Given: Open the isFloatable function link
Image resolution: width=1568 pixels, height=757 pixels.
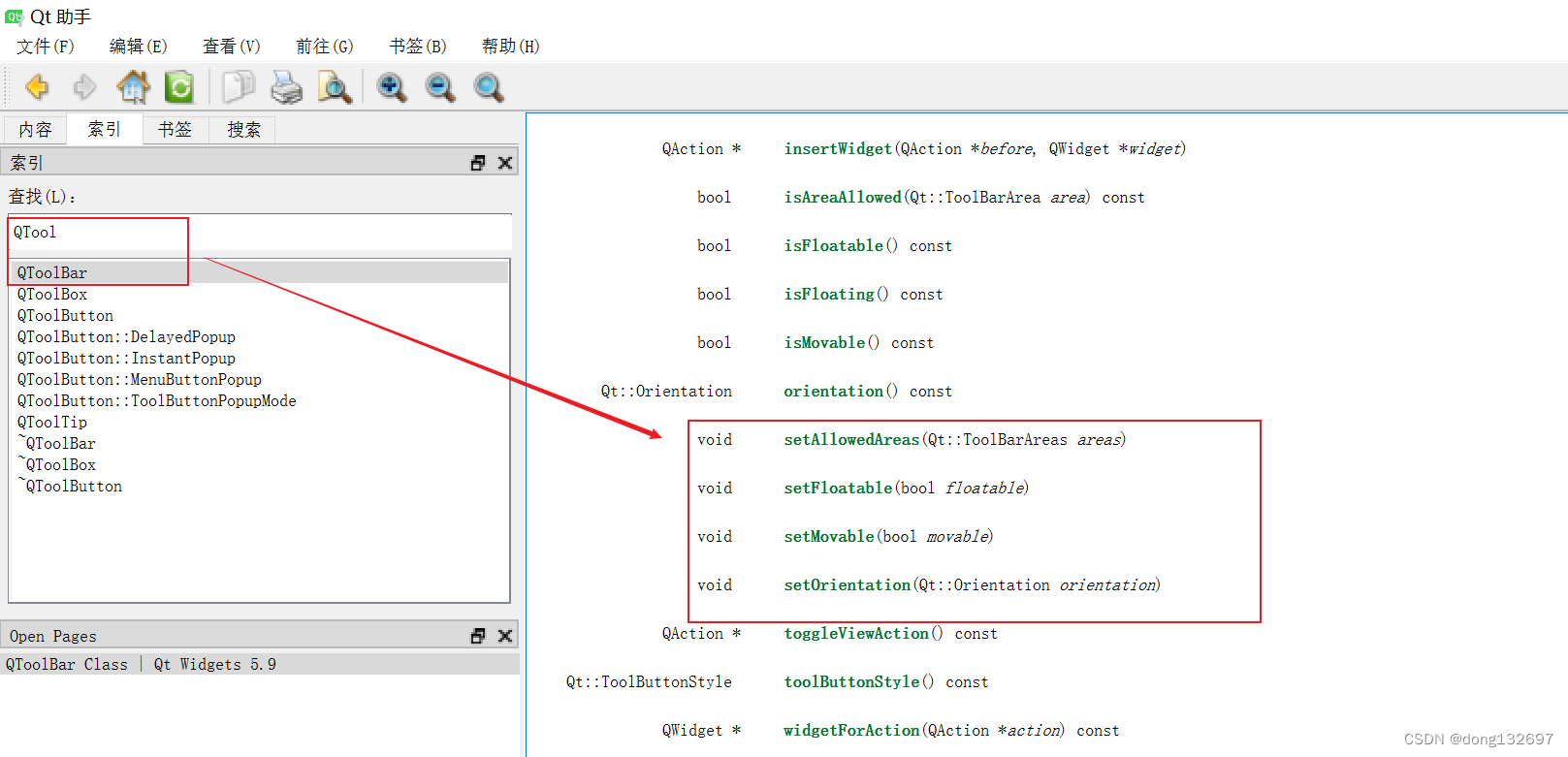Looking at the screenshot, I should pyautogui.click(x=834, y=245).
